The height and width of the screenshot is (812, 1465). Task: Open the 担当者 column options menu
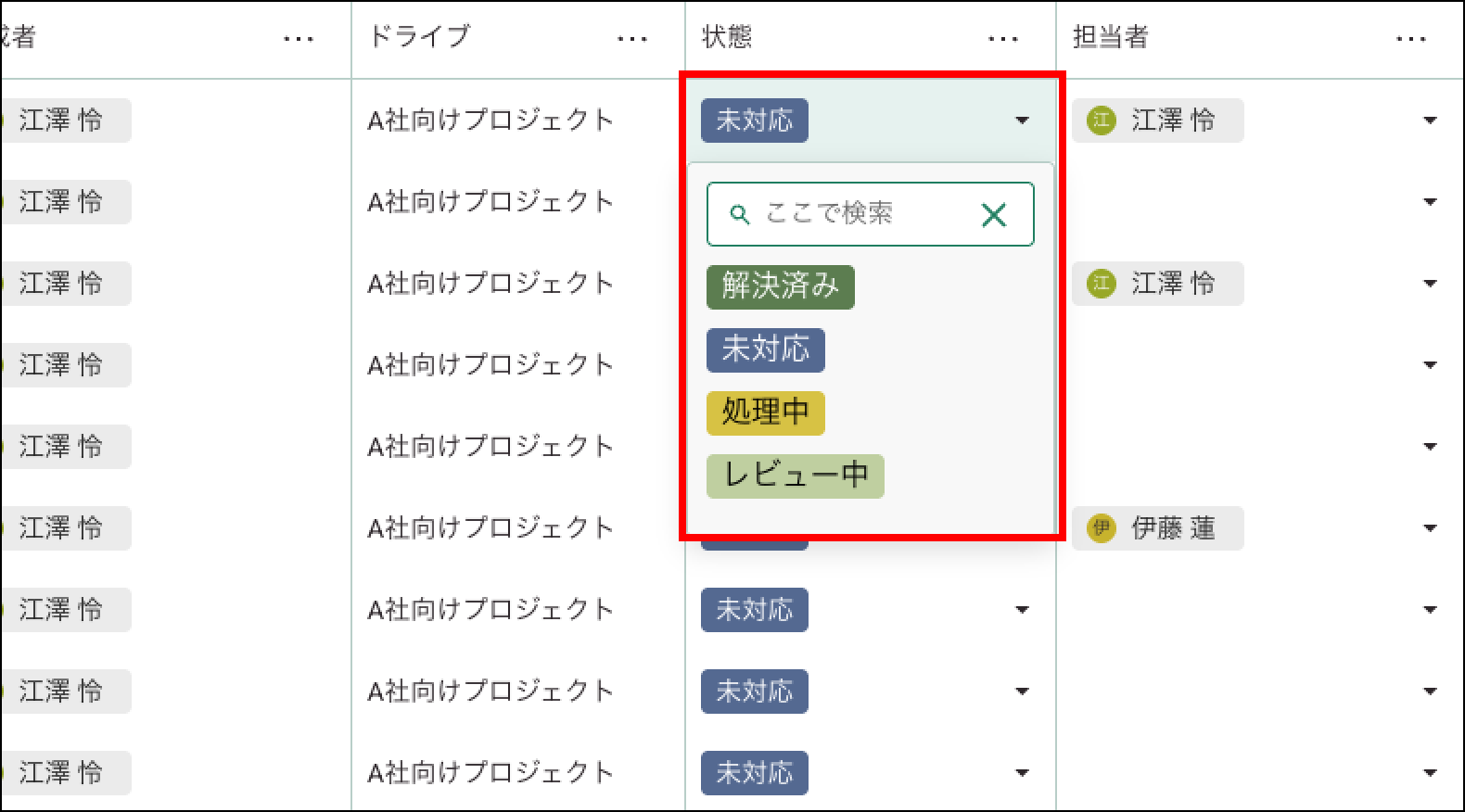[1410, 39]
